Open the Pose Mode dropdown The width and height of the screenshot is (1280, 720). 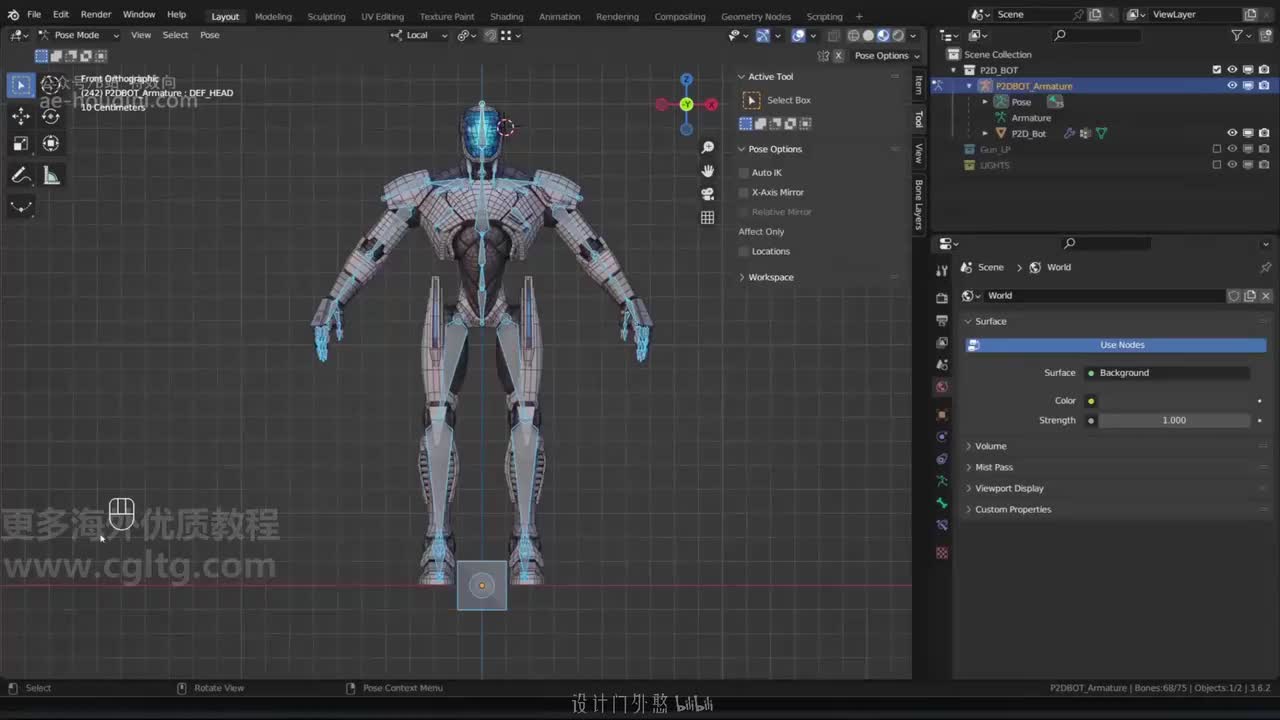[78, 35]
